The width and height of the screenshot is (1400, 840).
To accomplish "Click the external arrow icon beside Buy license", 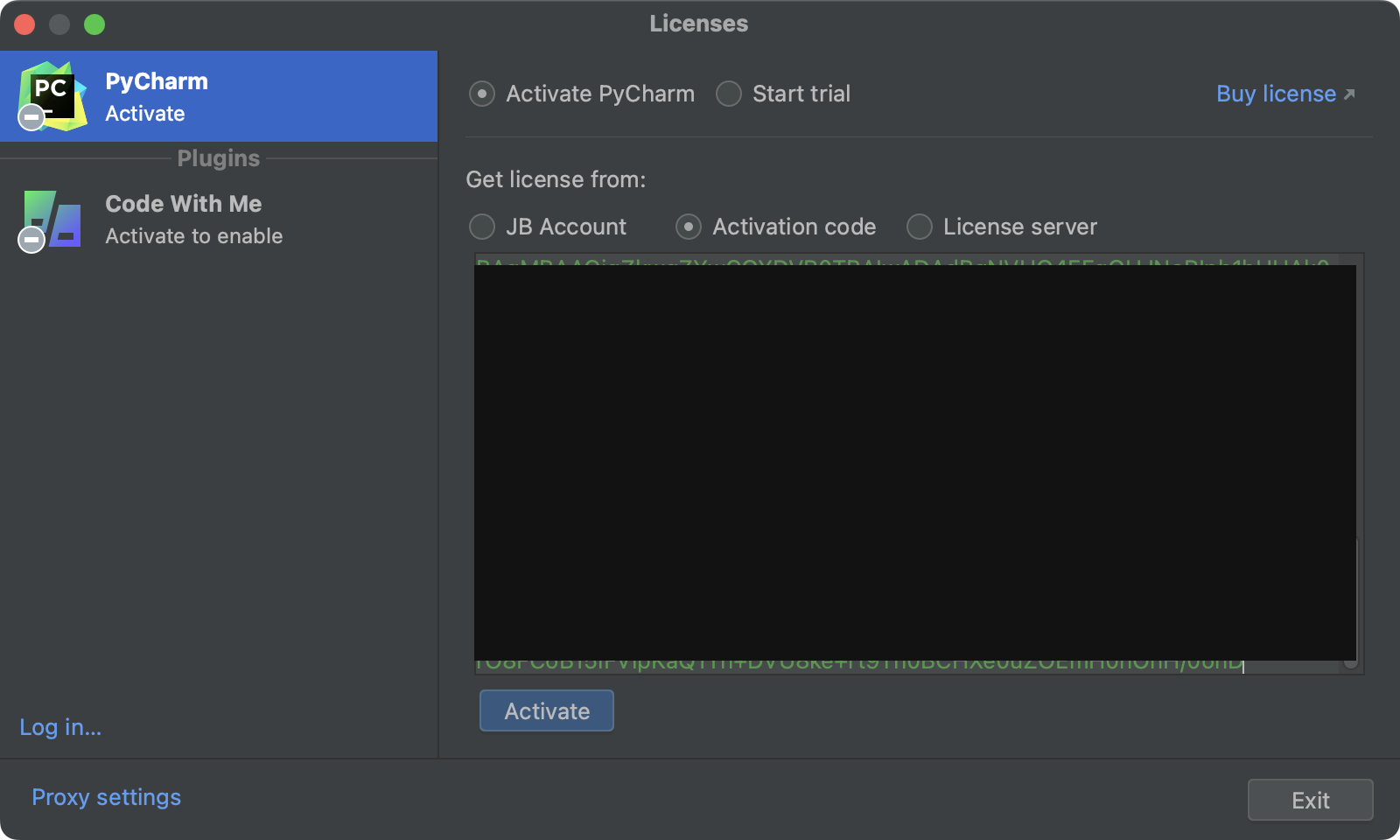I will click(x=1349, y=94).
